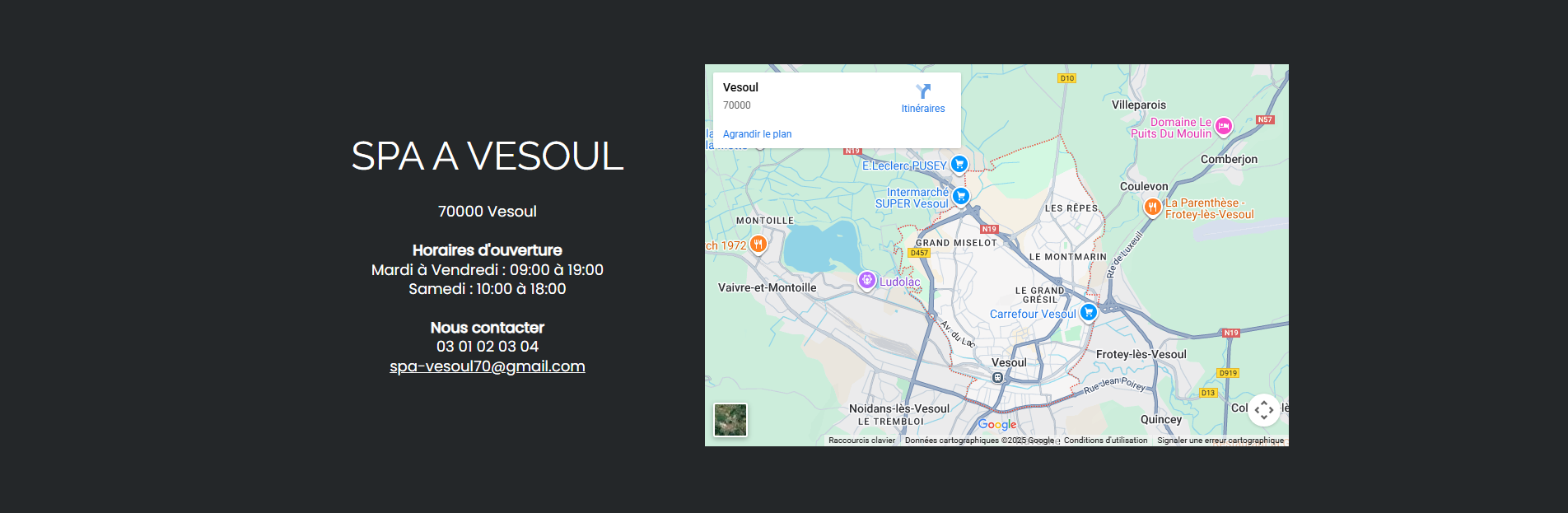Click the 'Données cartographiques ©2025 Google' text
The height and width of the screenshot is (513, 1568).
pyautogui.click(x=979, y=441)
